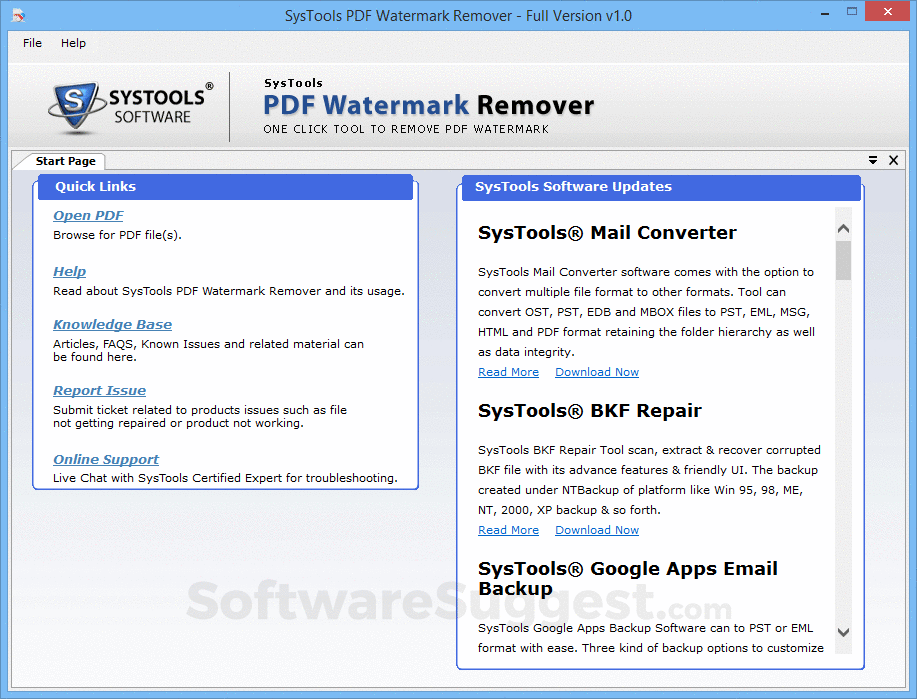
Task: Click the SysTools® Google Apps Email Backup heading
Action: [x=628, y=578]
